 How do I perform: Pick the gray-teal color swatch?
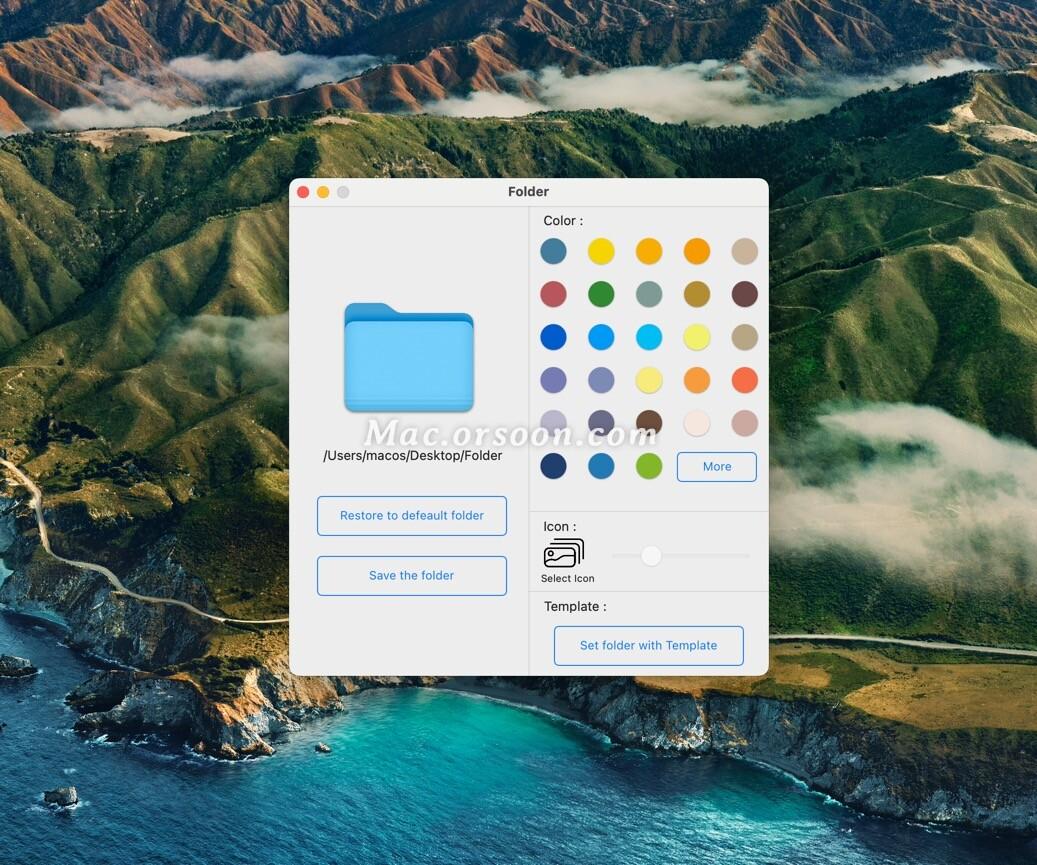649,294
